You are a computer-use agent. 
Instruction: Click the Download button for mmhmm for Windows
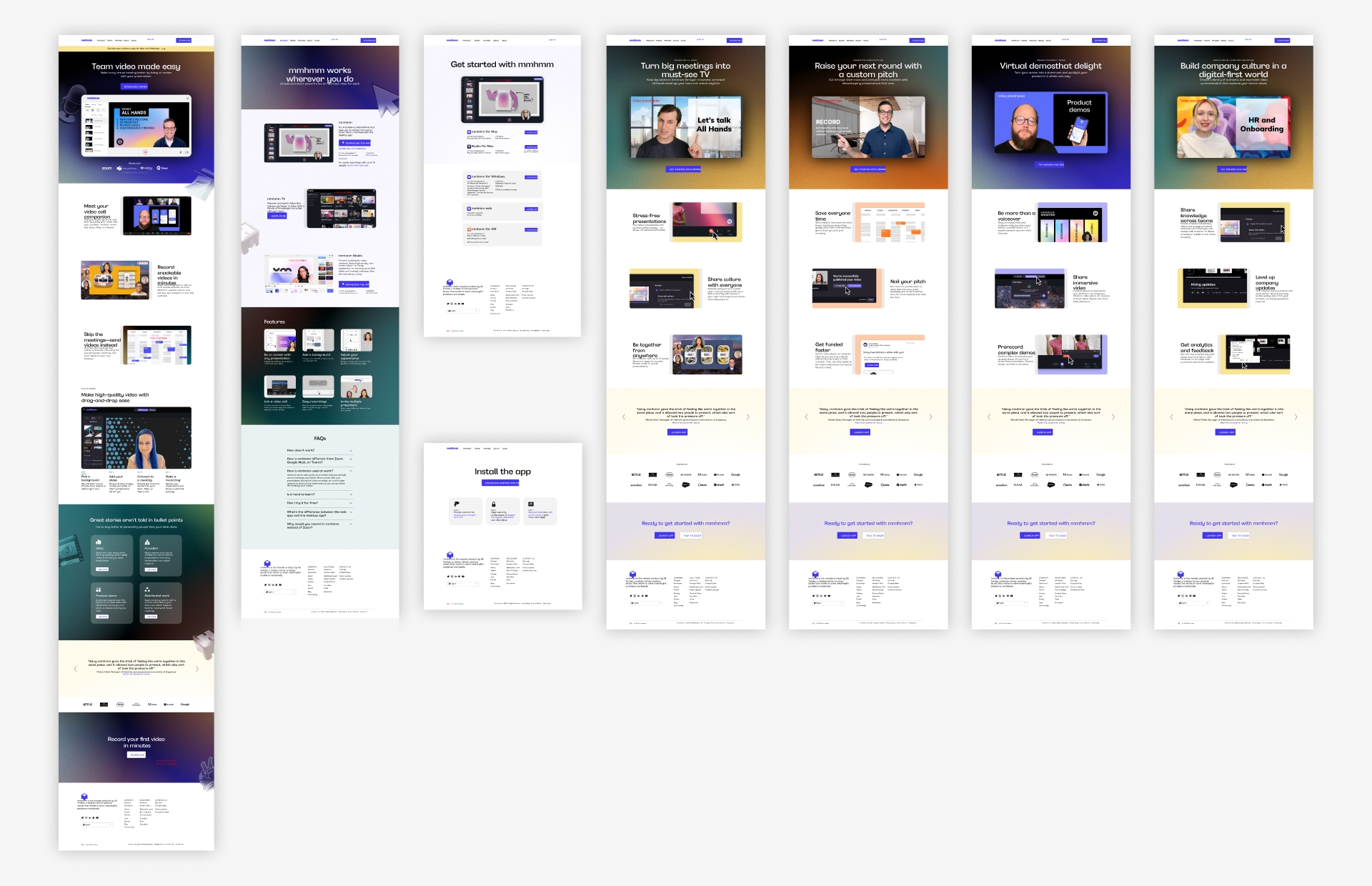click(x=531, y=177)
